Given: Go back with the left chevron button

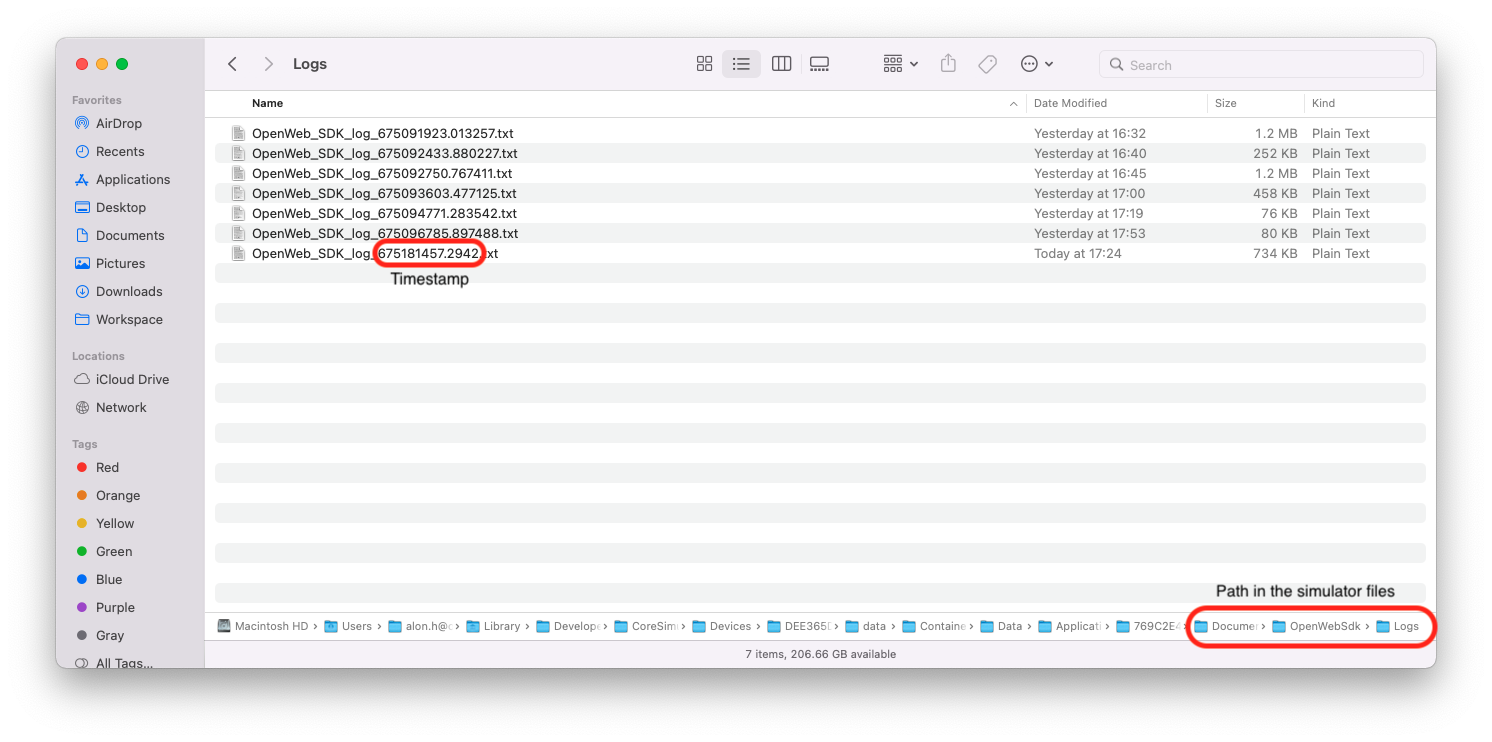Looking at the screenshot, I should tap(232, 64).
